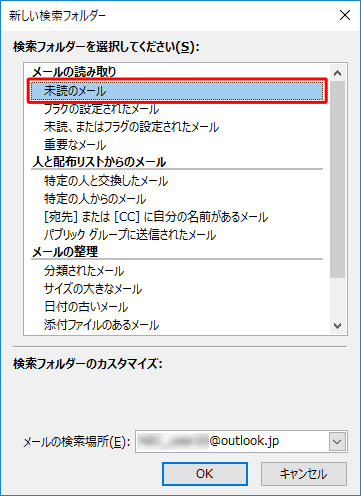Choose 未読、またはフラグの設定されたメール option
This screenshot has height=496, width=361.
(177, 127)
